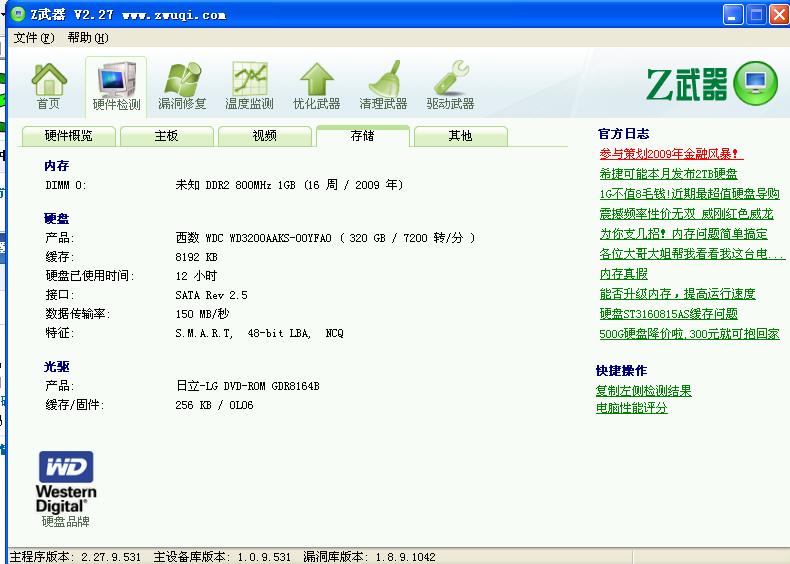Switch to the 视频 tab

click(x=265, y=136)
